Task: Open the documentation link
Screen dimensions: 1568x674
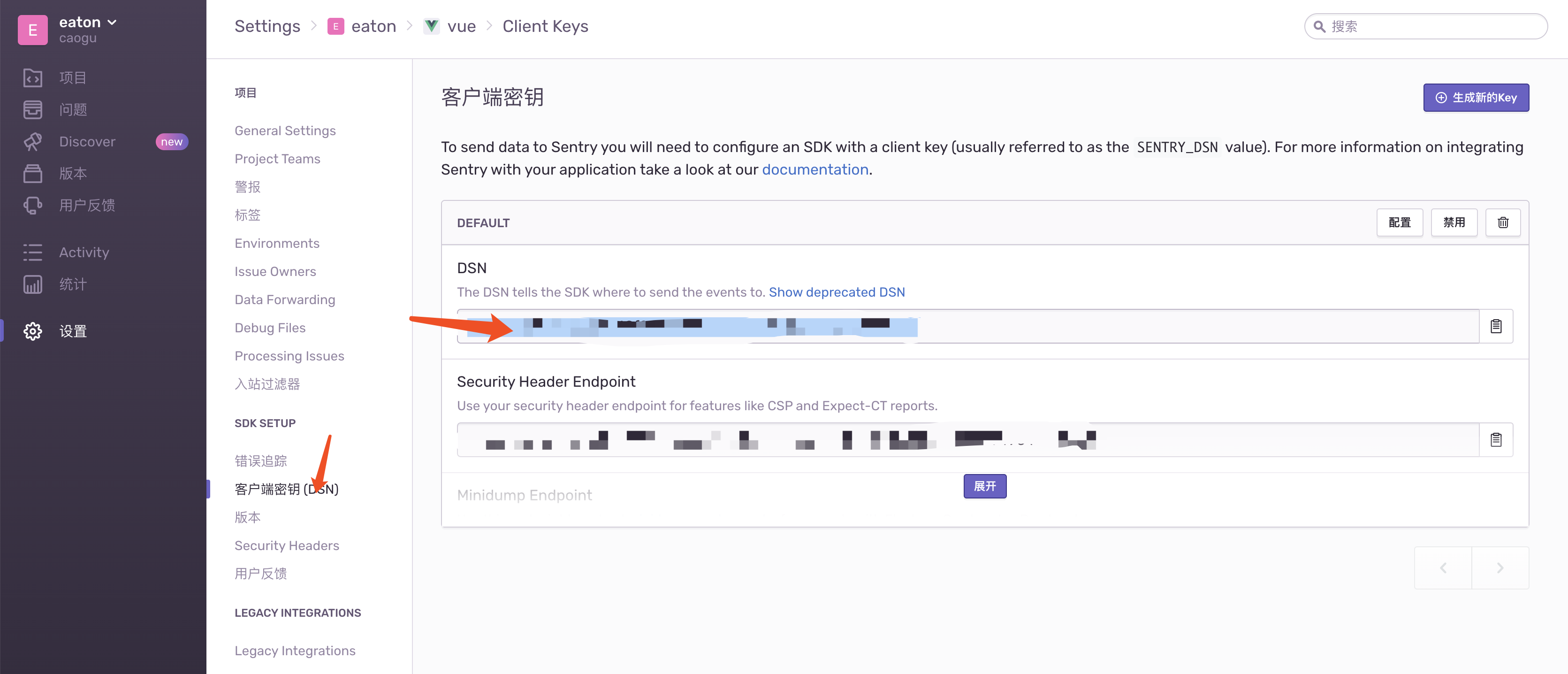Action: (814, 169)
